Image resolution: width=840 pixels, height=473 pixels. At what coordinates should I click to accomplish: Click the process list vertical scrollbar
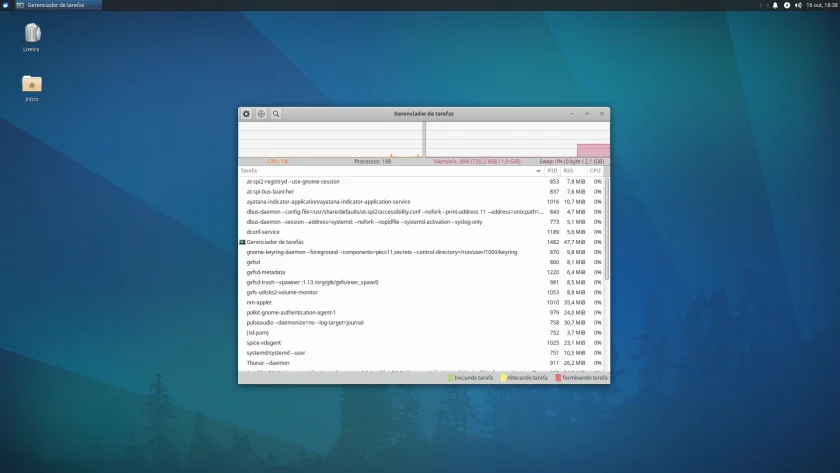pos(607,229)
